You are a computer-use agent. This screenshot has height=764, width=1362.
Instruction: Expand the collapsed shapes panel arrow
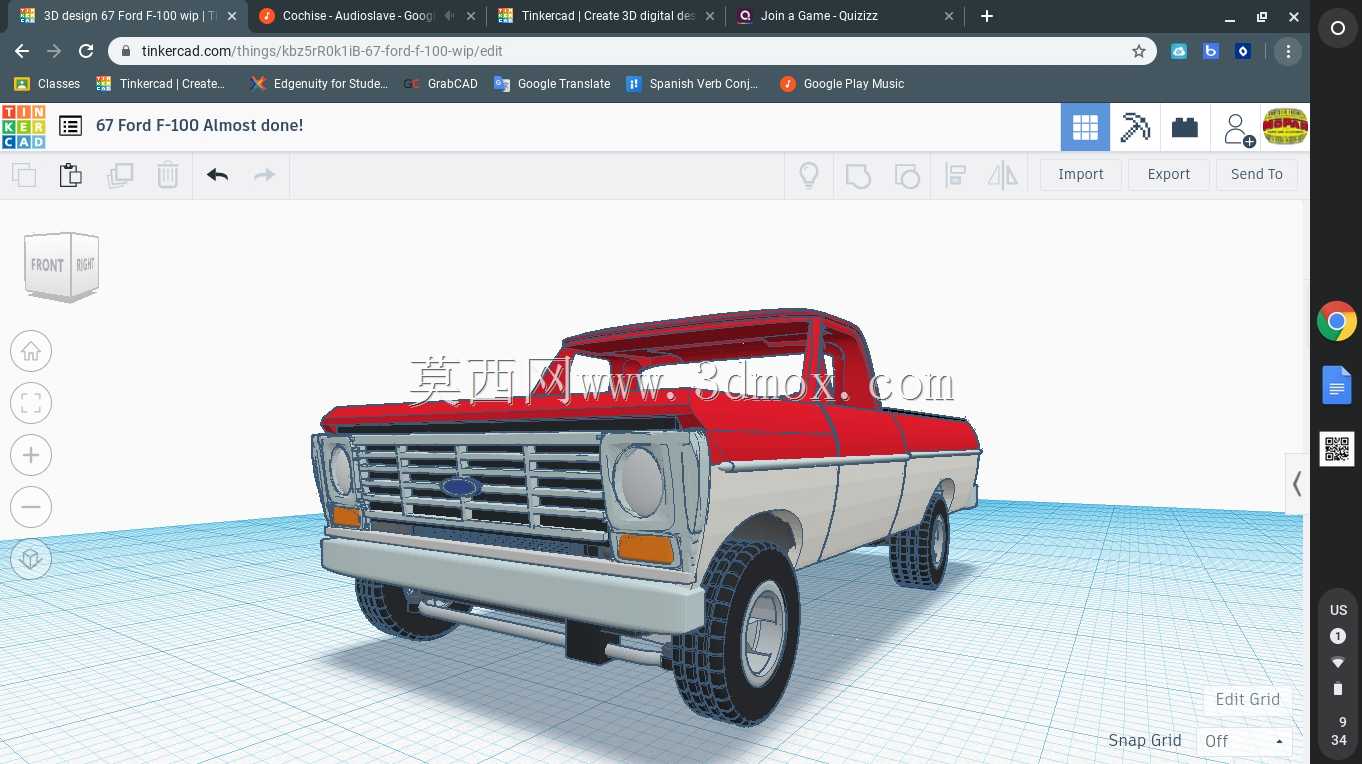(x=1297, y=484)
